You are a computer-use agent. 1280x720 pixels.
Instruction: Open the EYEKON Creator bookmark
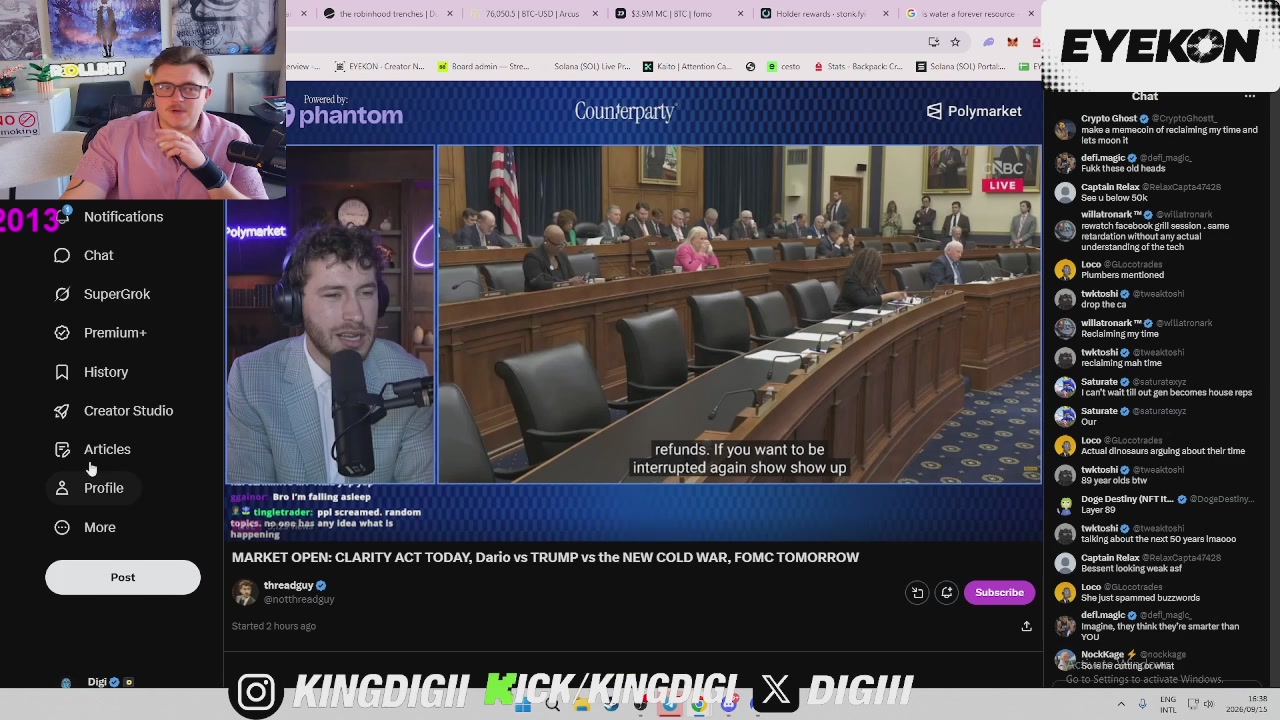point(379,67)
